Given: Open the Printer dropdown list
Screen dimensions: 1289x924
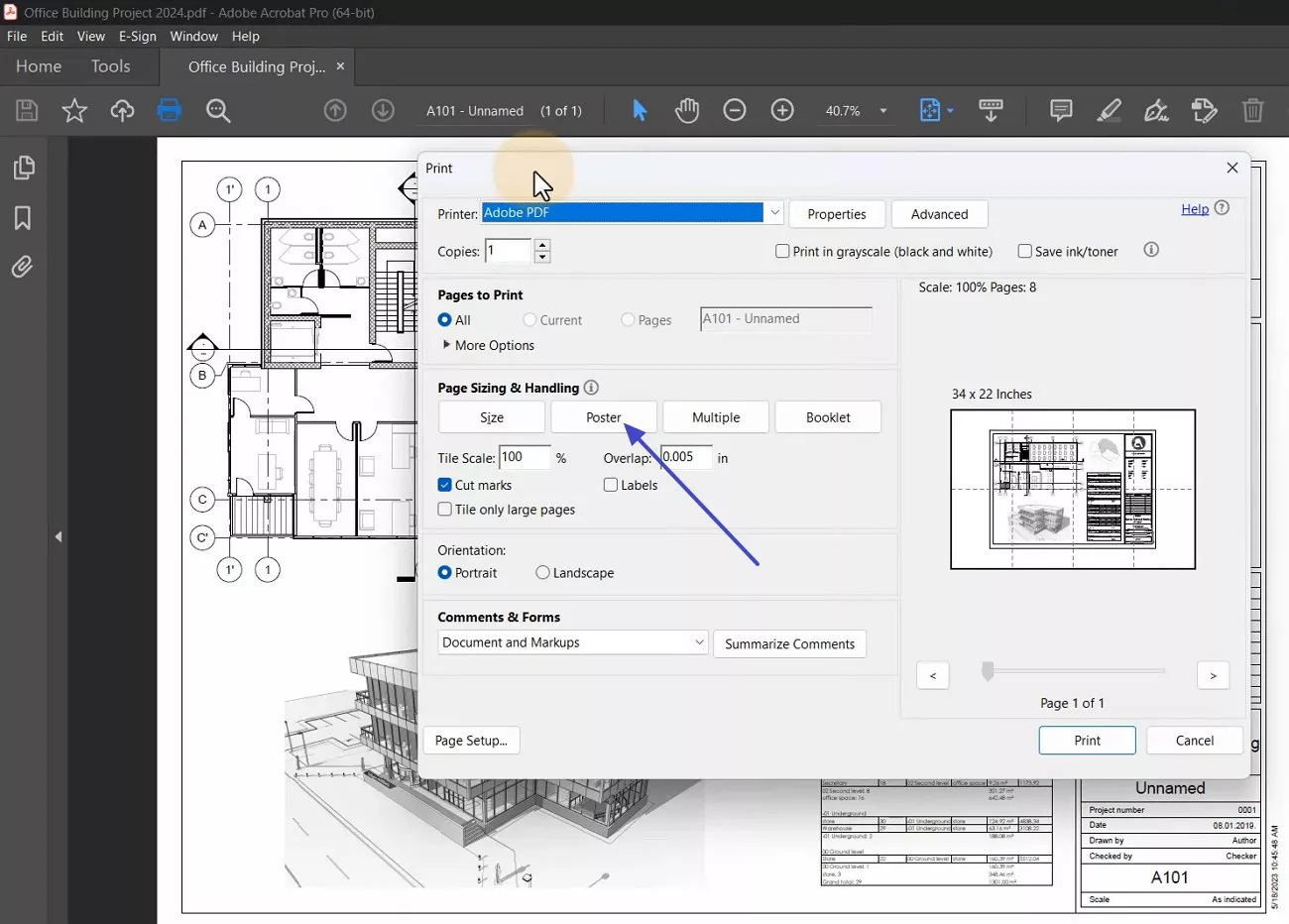Looking at the screenshot, I should [x=773, y=213].
